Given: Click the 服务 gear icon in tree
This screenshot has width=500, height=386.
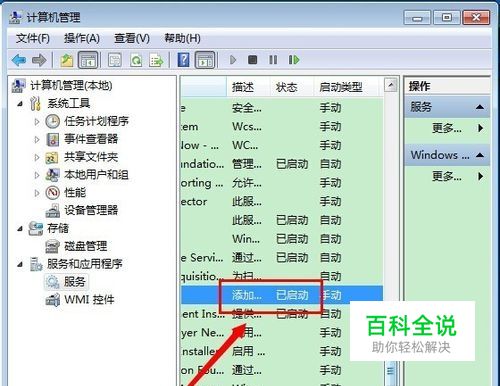Looking at the screenshot, I should (52, 282).
